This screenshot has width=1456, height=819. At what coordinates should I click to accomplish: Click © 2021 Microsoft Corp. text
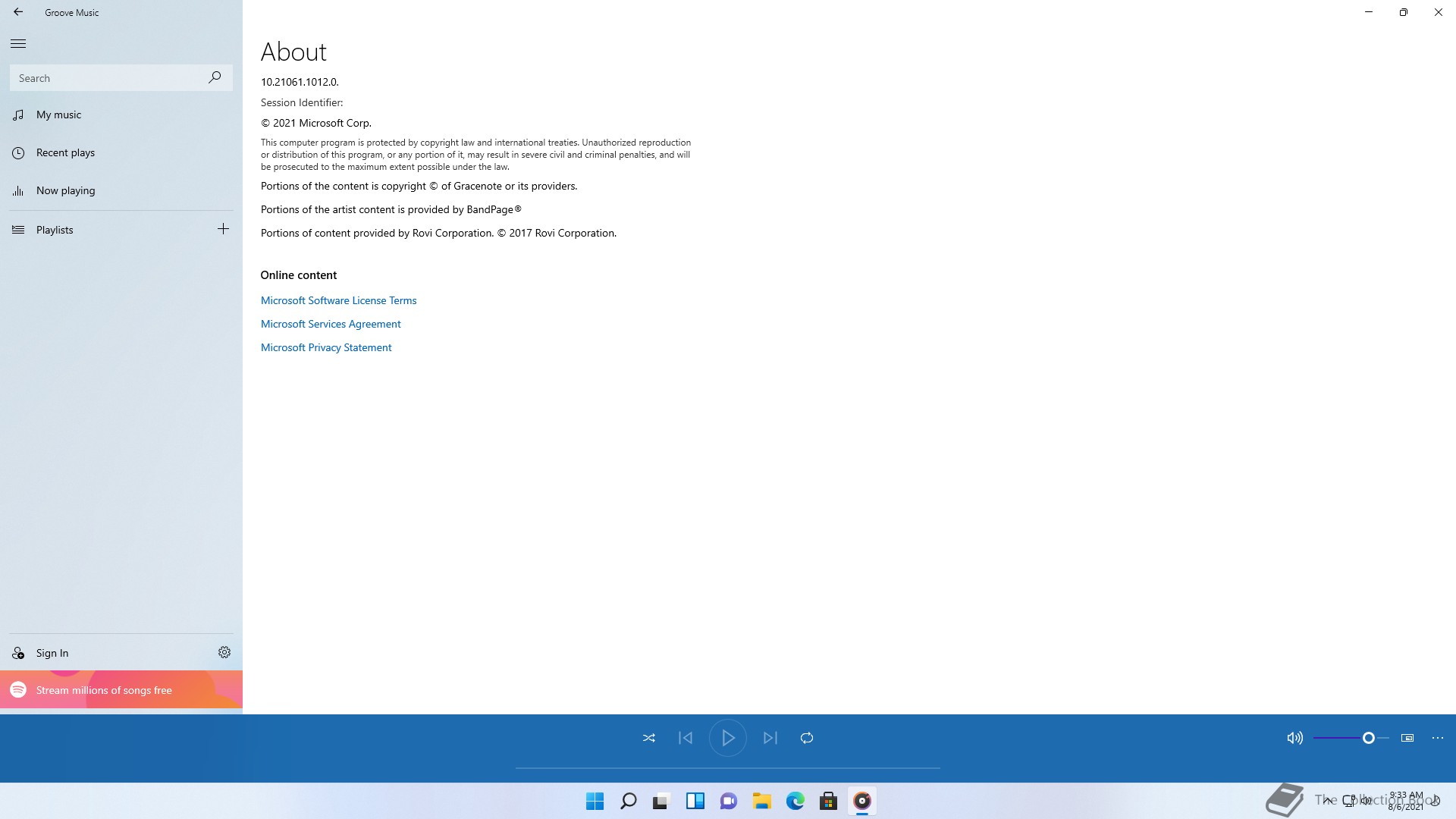[316, 123]
